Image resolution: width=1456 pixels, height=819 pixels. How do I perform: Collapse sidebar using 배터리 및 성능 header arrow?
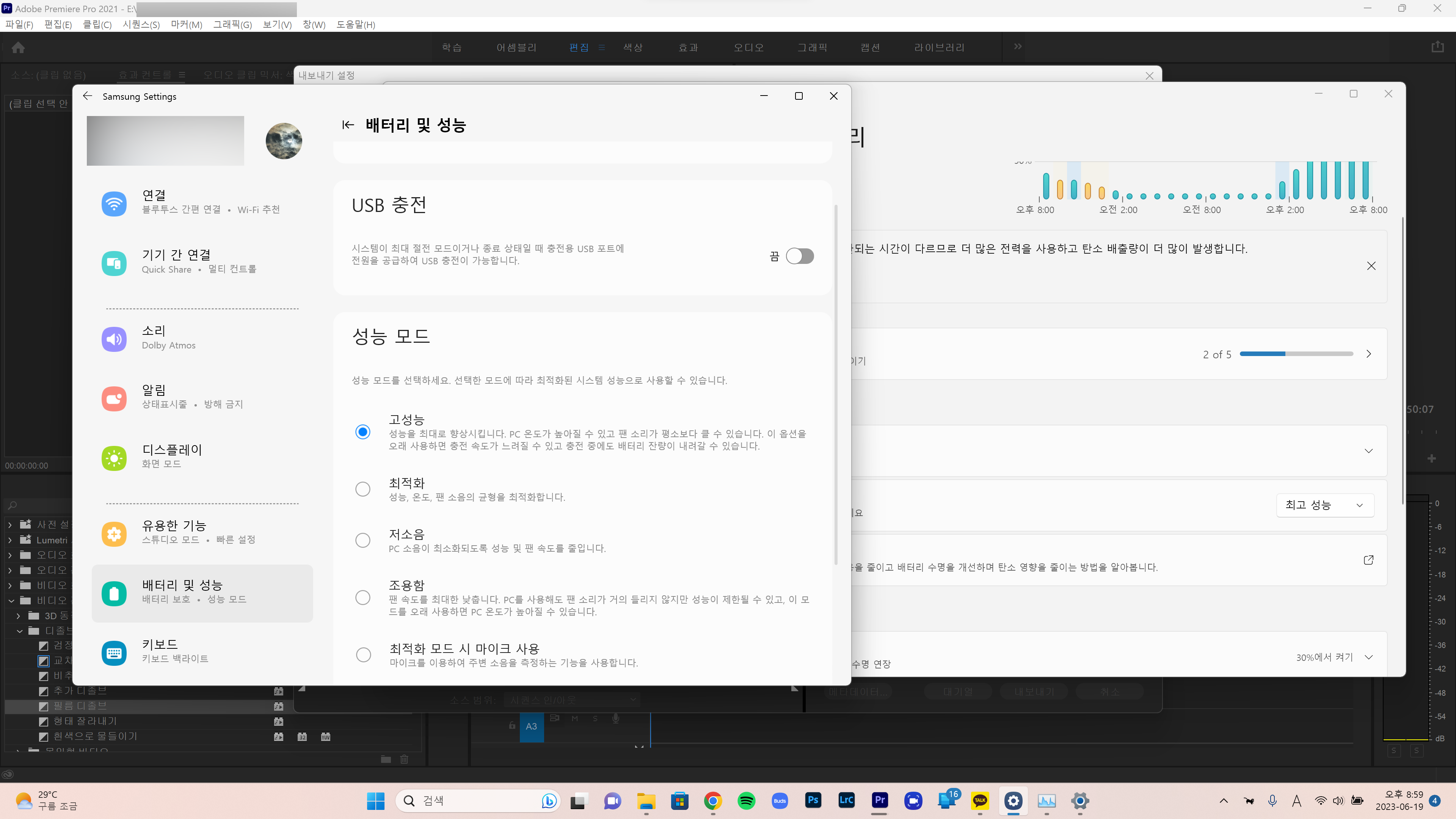click(x=348, y=125)
